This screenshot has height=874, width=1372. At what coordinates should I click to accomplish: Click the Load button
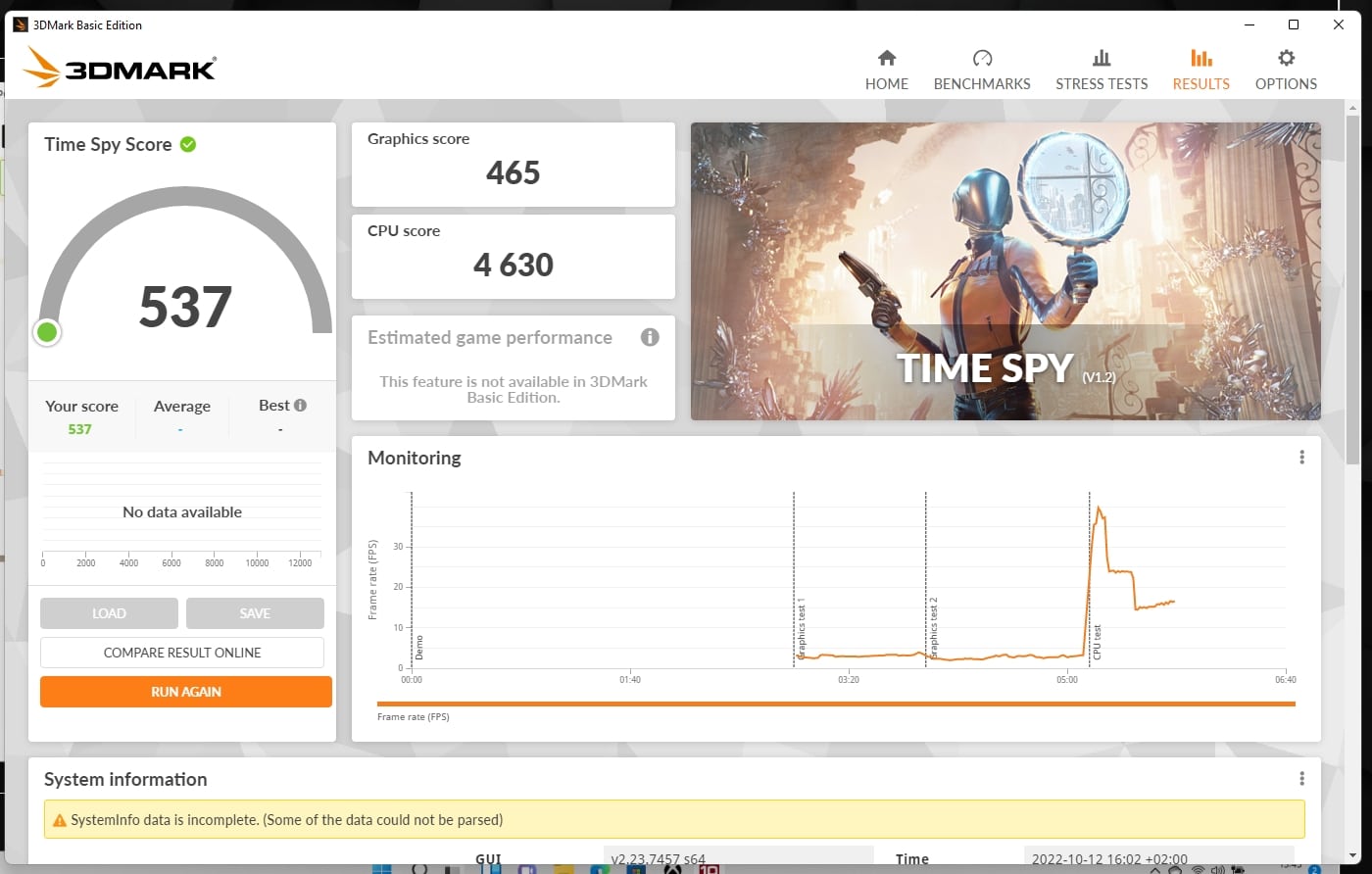pyautogui.click(x=109, y=613)
